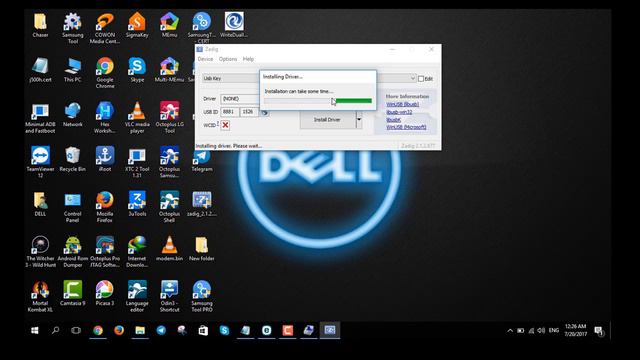Open the Language editor shortcut
The width and height of the screenshot is (640, 360).
(137, 296)
